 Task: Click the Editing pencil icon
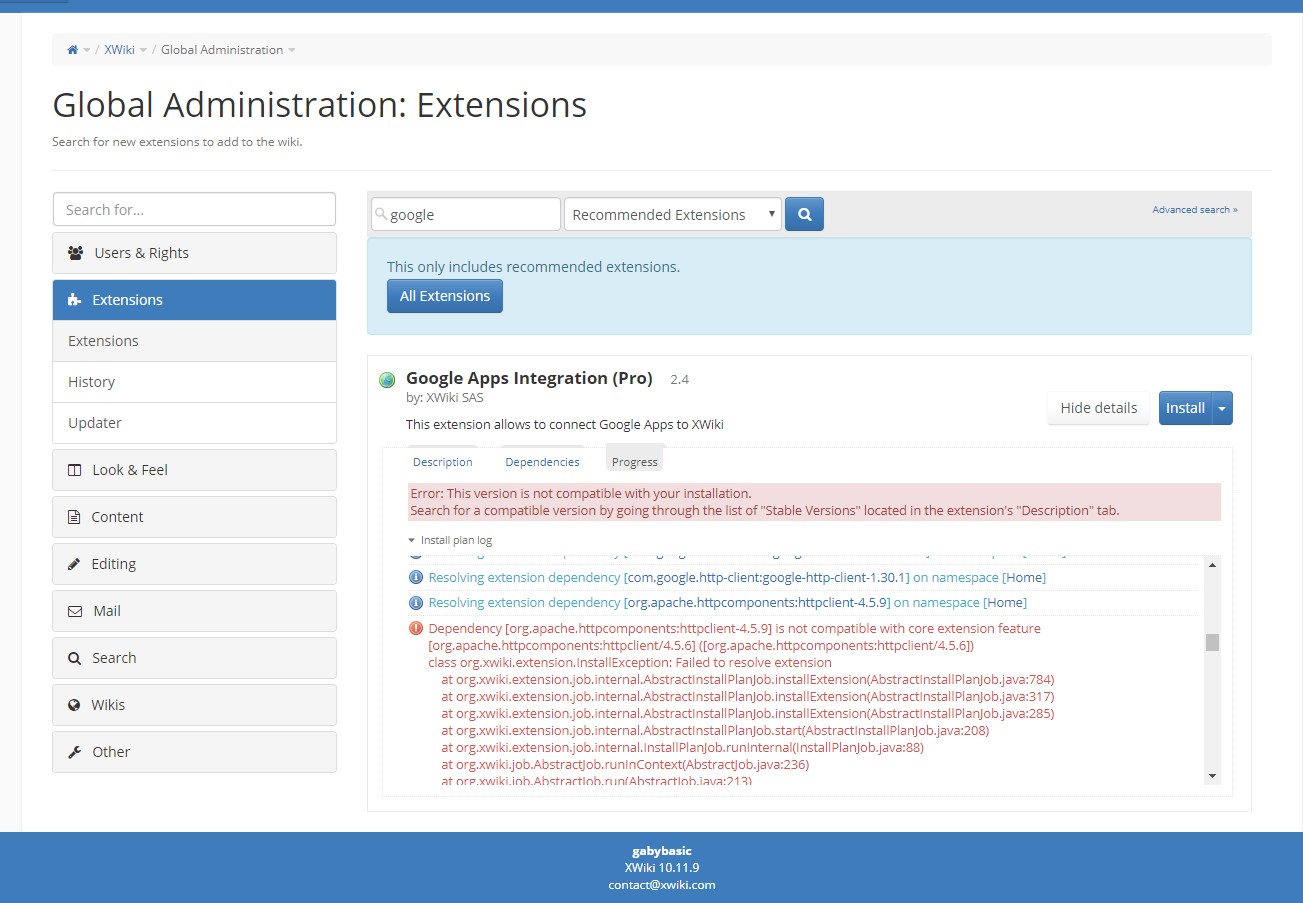tap(74, 564)
